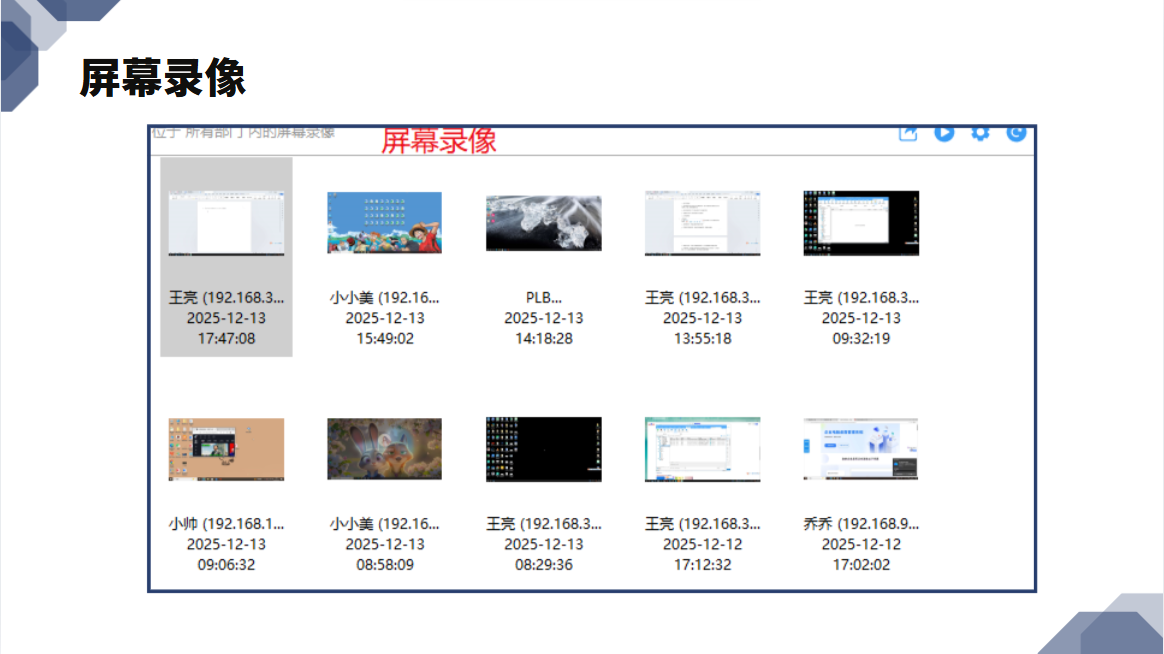Click the label text PLB...
The image size is (1164, 654).
coord(543,298)
